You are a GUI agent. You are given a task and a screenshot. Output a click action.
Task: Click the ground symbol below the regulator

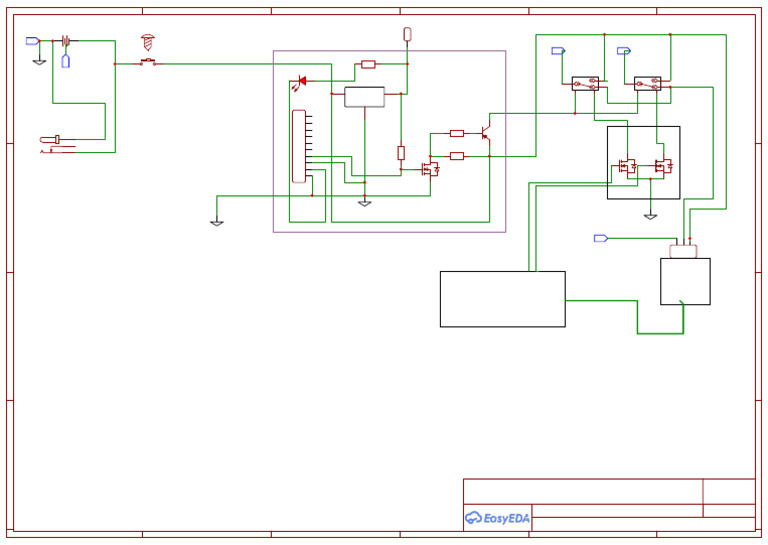tap(364, 202)
